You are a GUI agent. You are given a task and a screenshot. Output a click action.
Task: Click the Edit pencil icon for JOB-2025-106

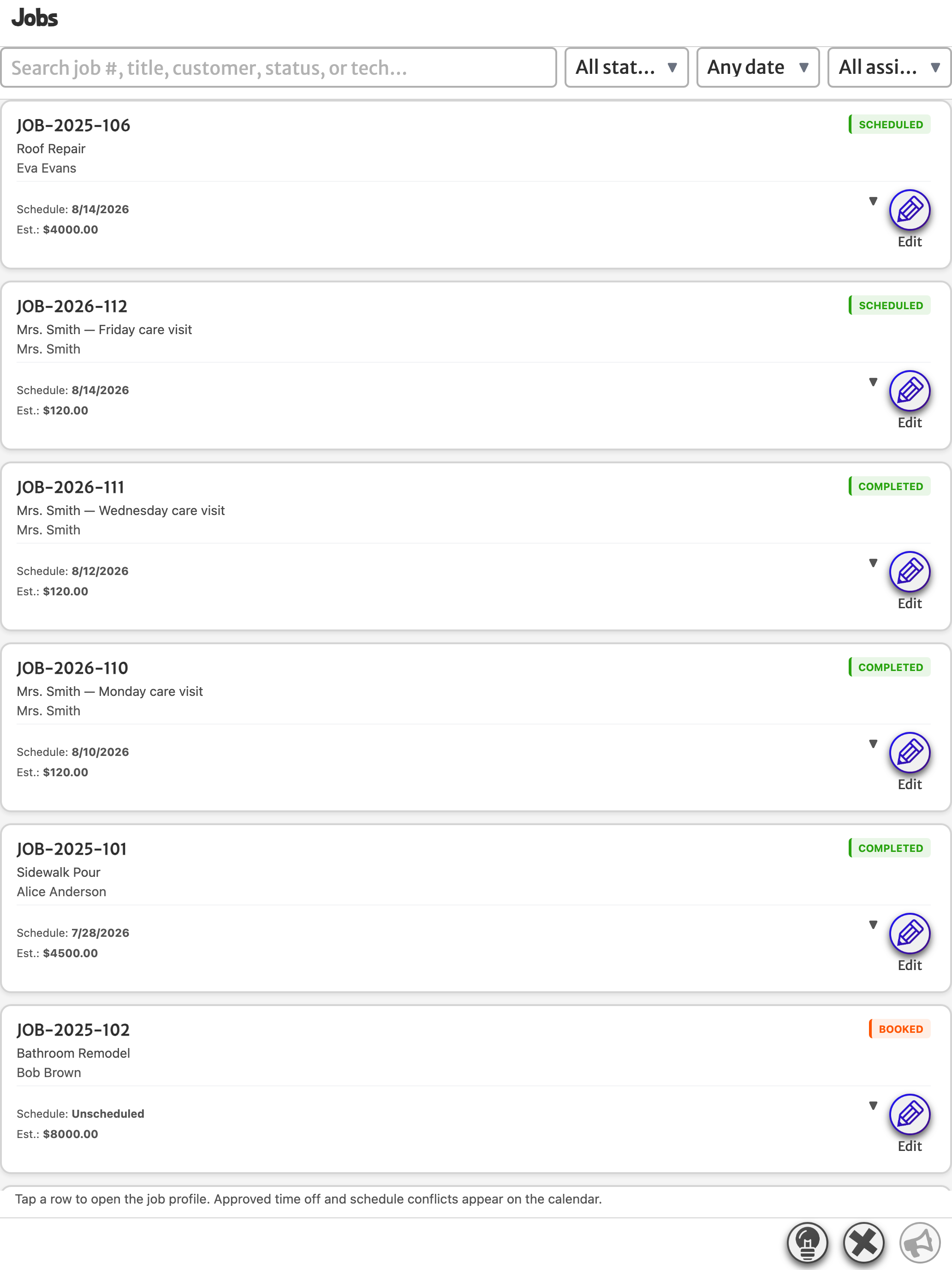coord(910,210)
